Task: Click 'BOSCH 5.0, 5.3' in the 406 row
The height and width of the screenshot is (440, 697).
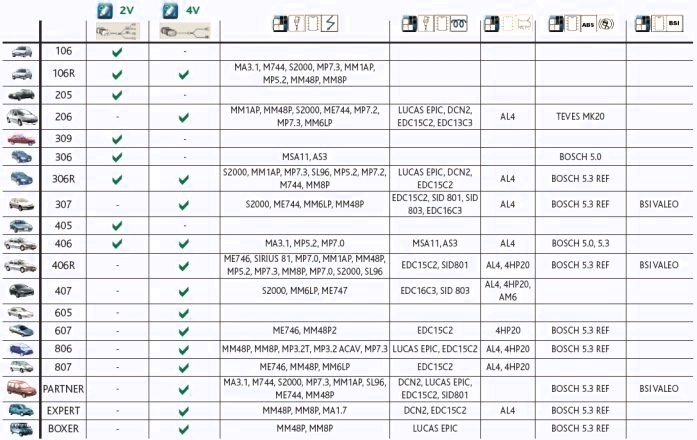Action: 580,244
